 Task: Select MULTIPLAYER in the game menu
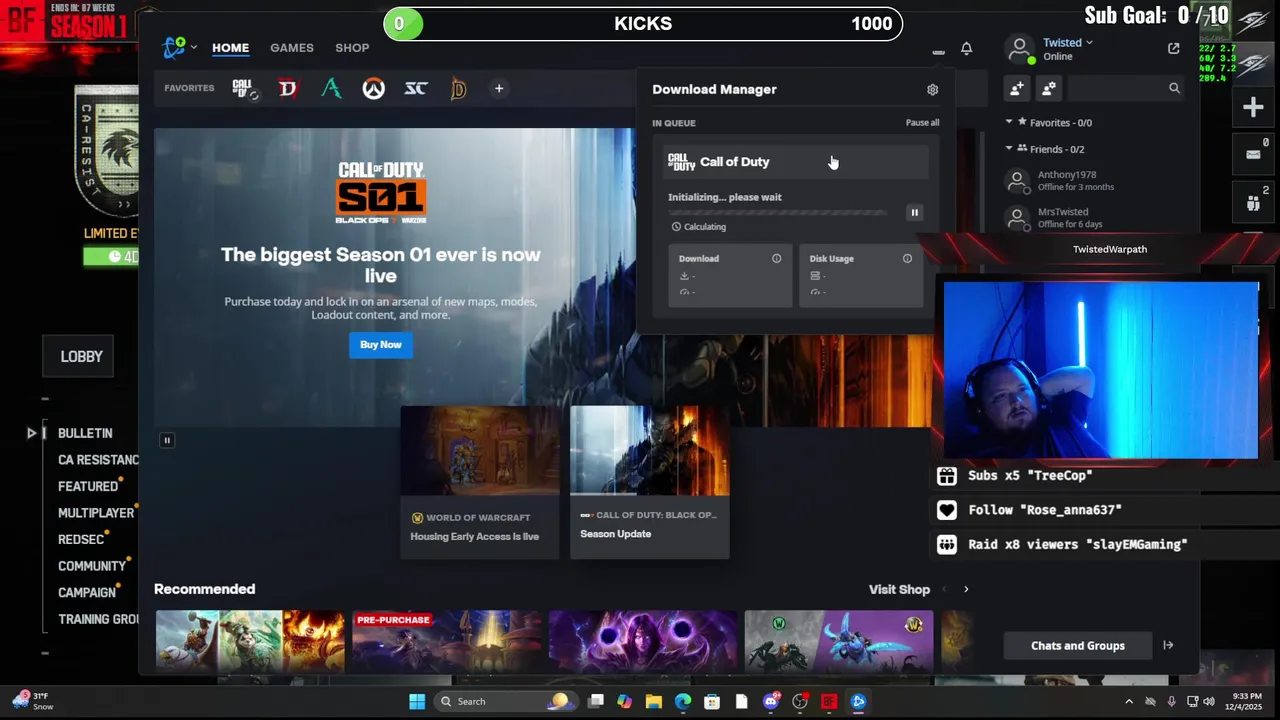pyautogui.click(x=96, y=513)
